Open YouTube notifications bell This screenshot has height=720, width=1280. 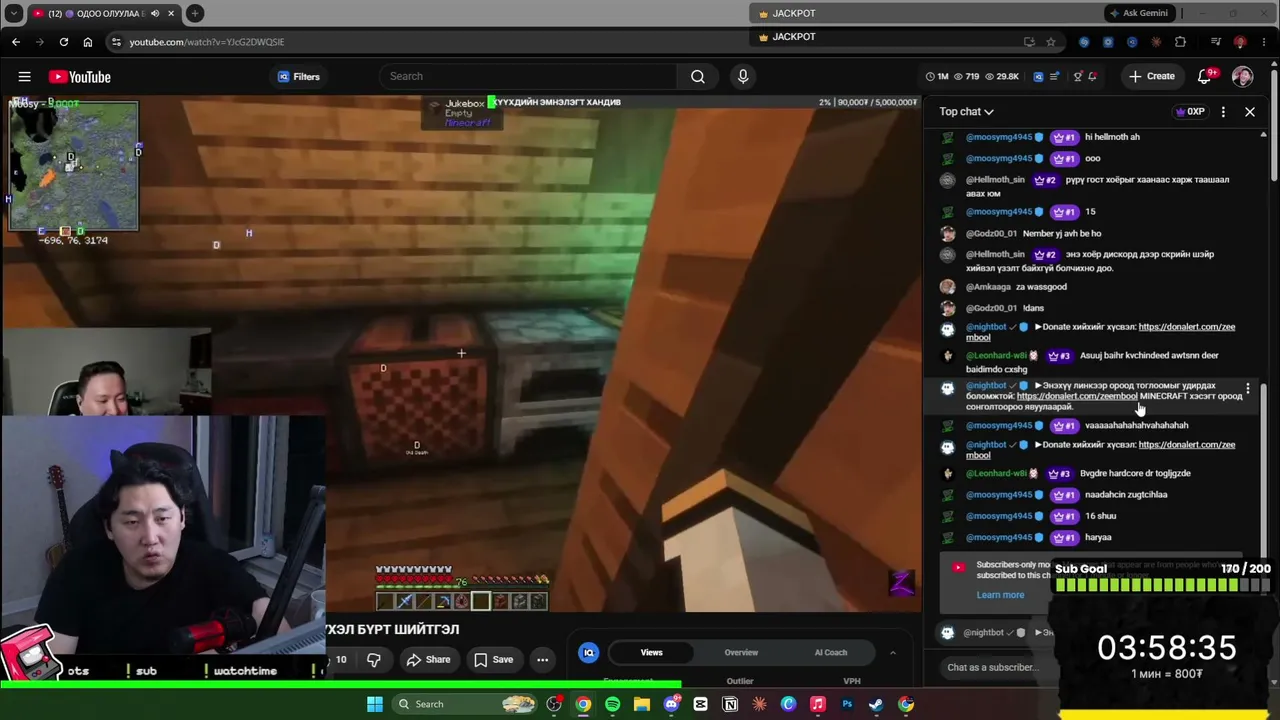coord(1205,76)
